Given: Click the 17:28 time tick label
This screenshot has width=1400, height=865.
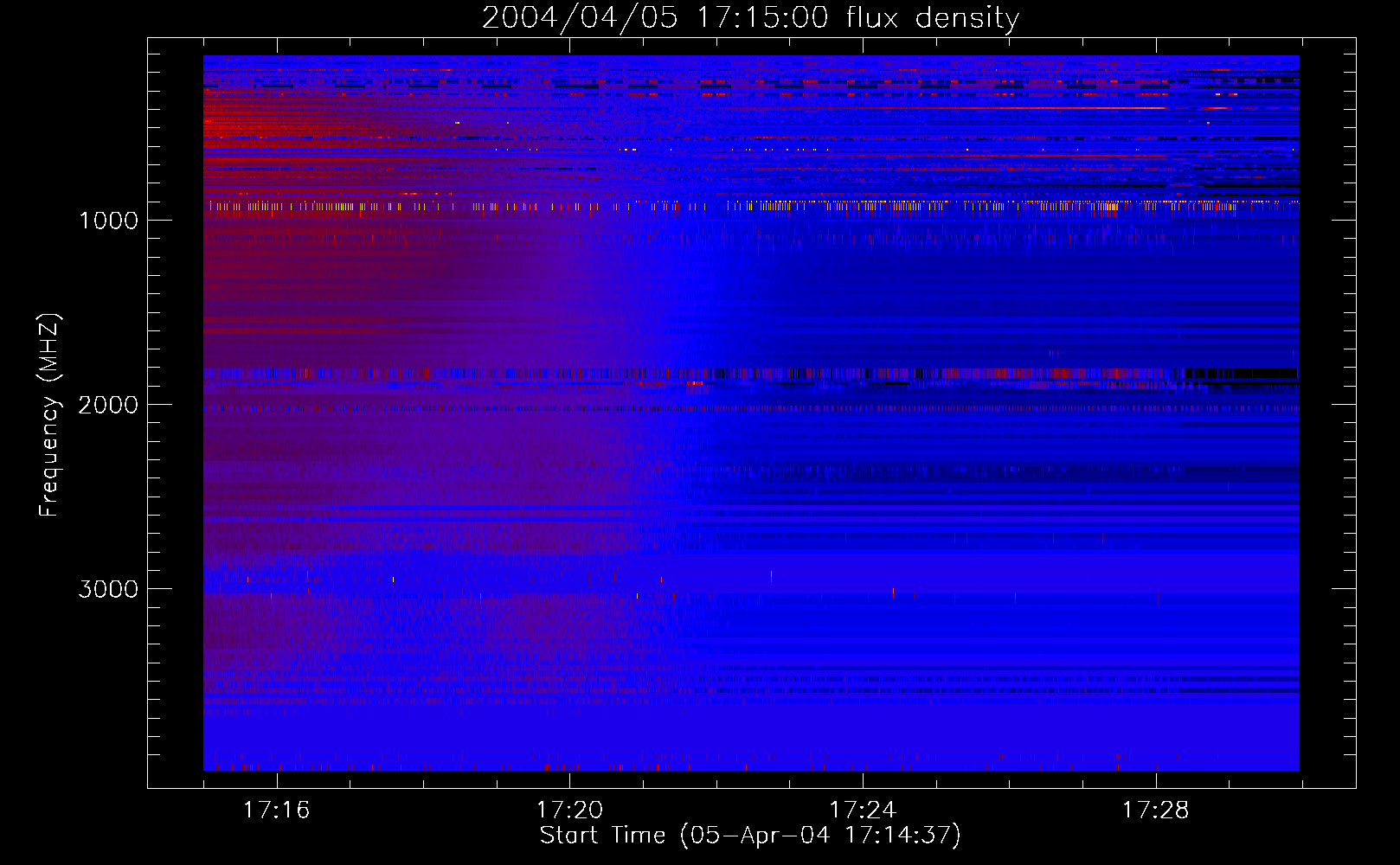Looking at the screenshot, I should (1156, 811).
